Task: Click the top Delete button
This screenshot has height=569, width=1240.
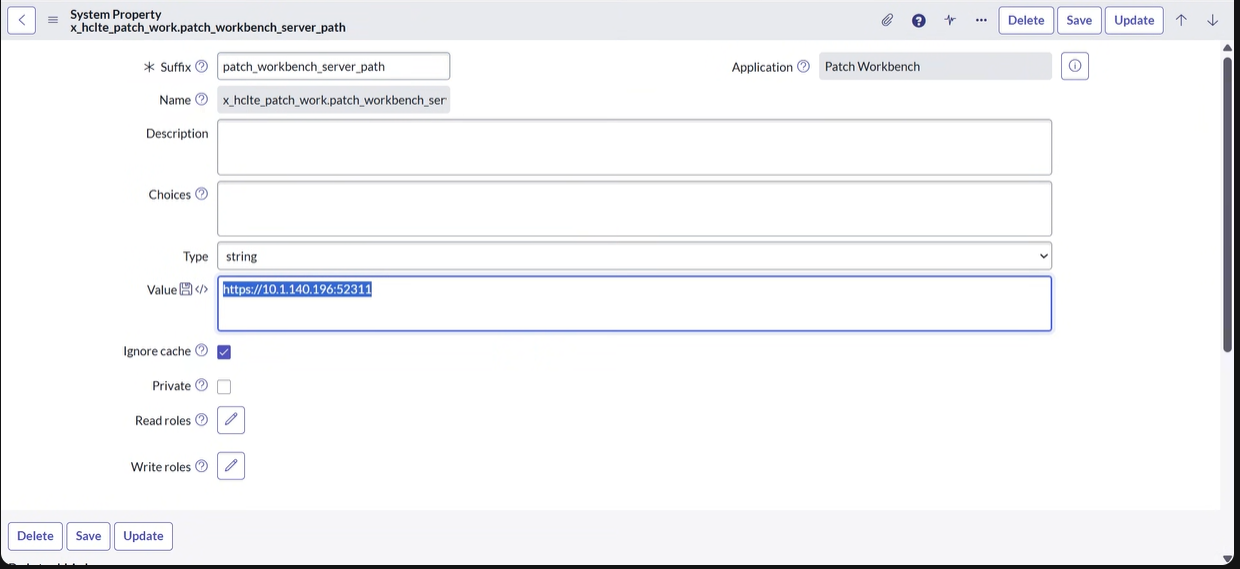Action: (x=1026, y=20)
